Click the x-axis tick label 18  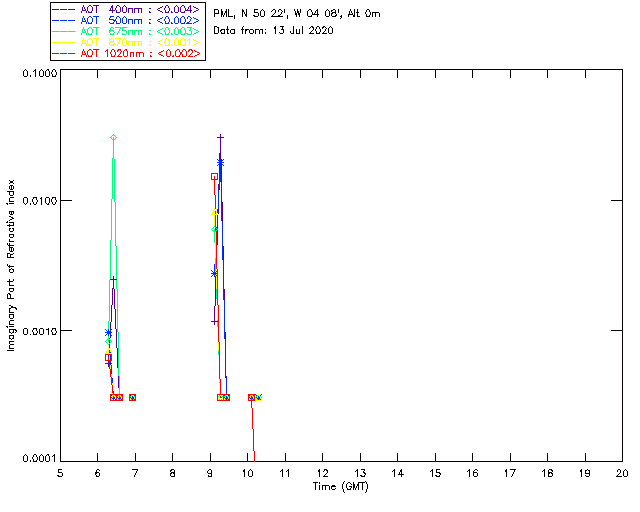[x=547, y=473]
